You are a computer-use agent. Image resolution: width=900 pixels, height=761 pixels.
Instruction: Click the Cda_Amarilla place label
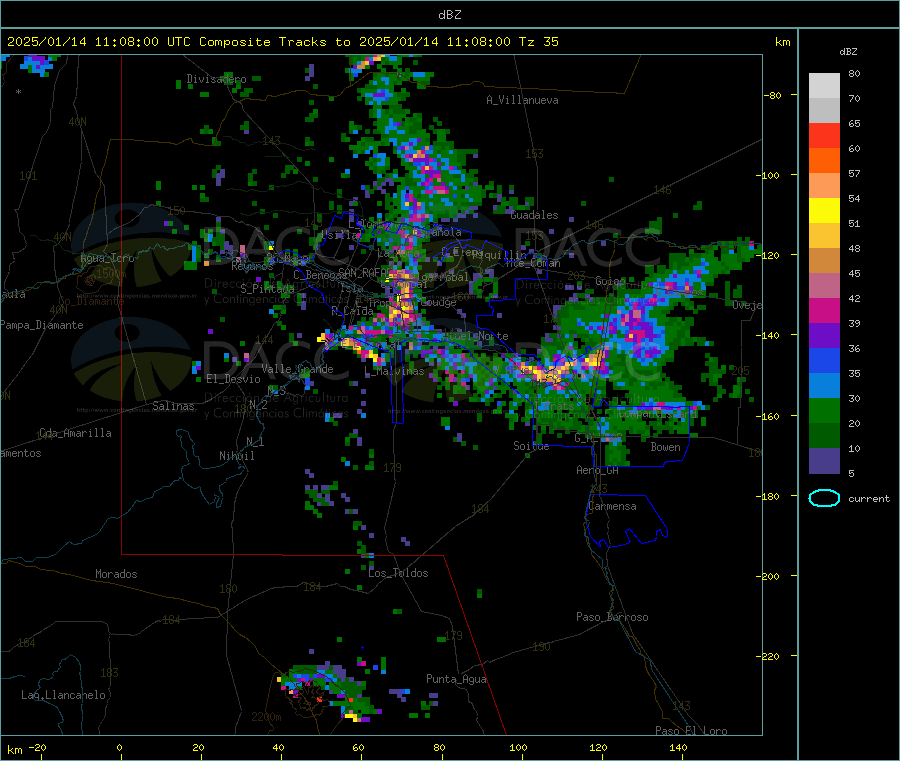click(75, 433)
